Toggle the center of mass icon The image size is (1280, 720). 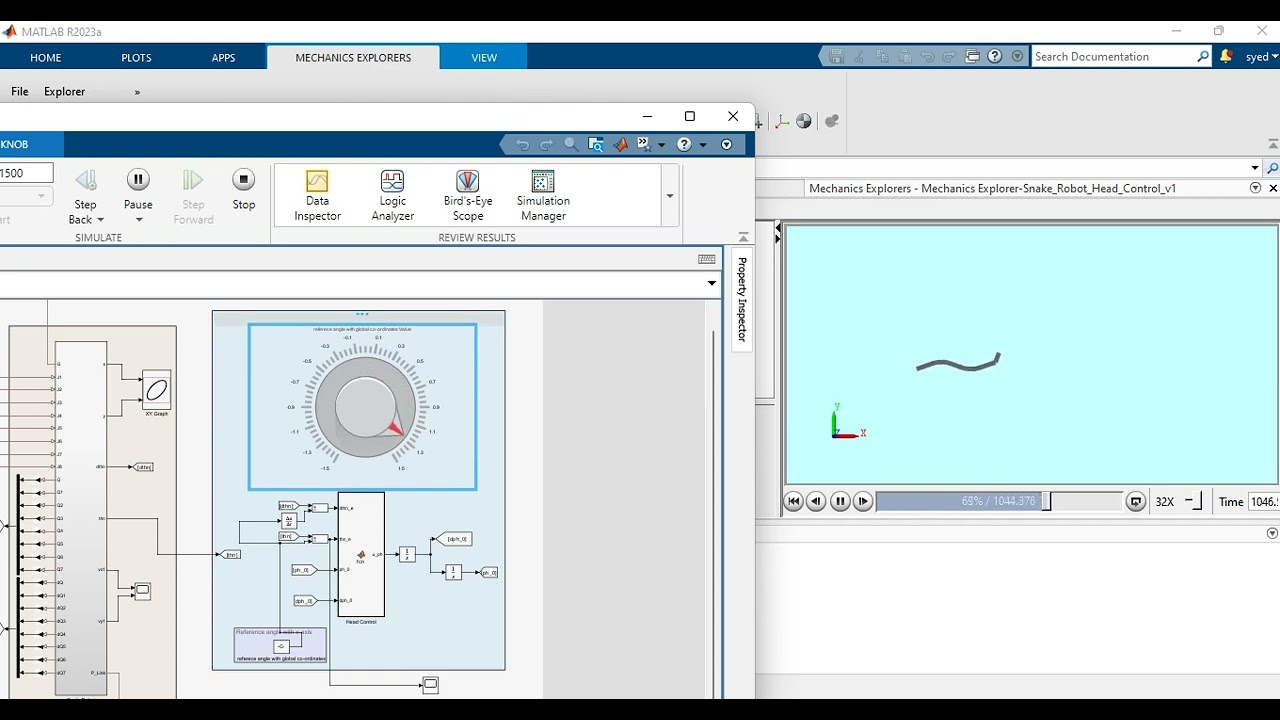(804, 121)
